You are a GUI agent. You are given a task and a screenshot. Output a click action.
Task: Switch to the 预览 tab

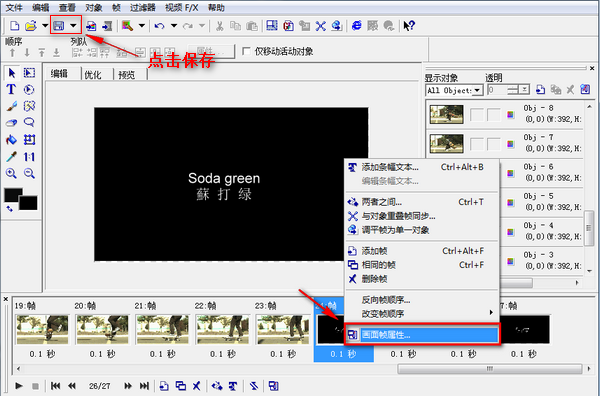coord(126,75)
